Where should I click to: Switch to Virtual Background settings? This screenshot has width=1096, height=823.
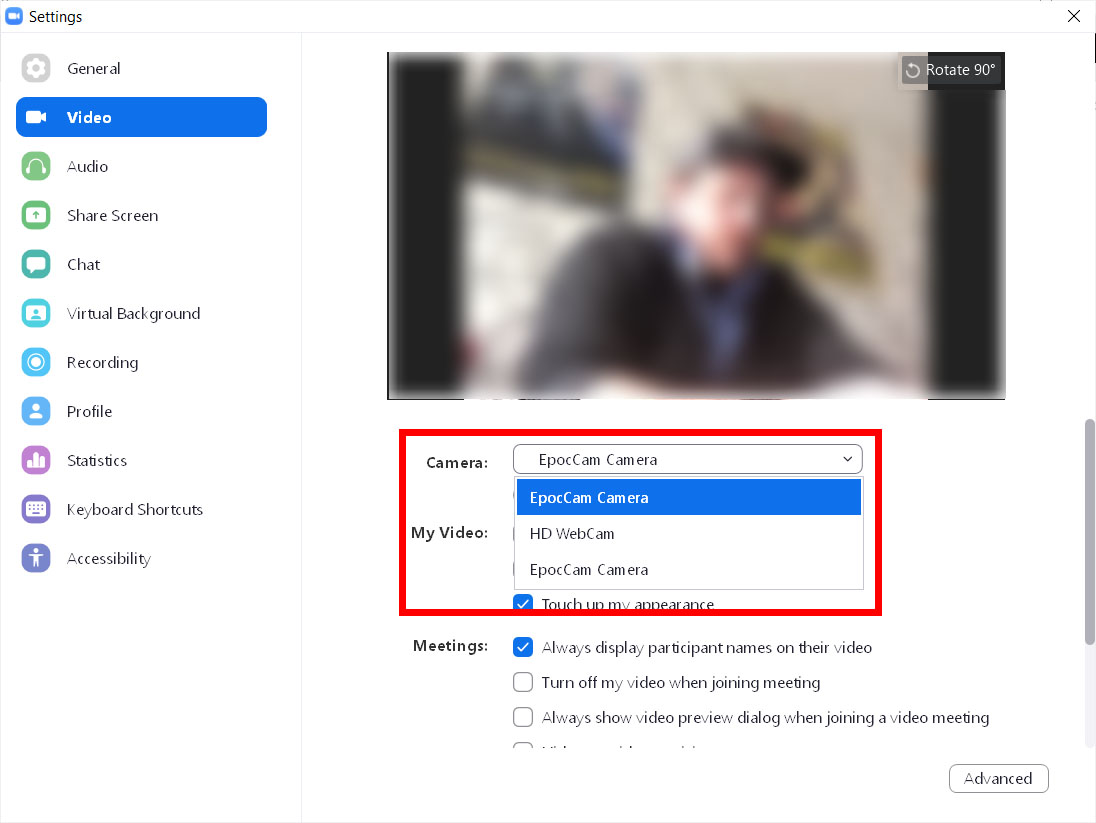pos(141,313)
